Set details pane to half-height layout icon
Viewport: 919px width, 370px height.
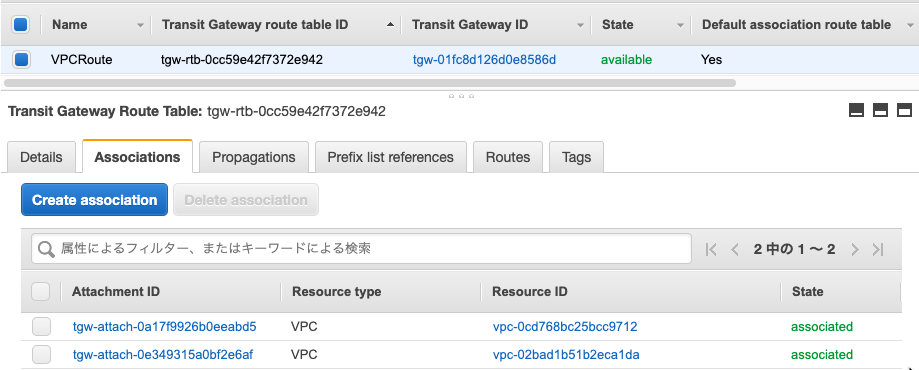[x=880, y=110]
